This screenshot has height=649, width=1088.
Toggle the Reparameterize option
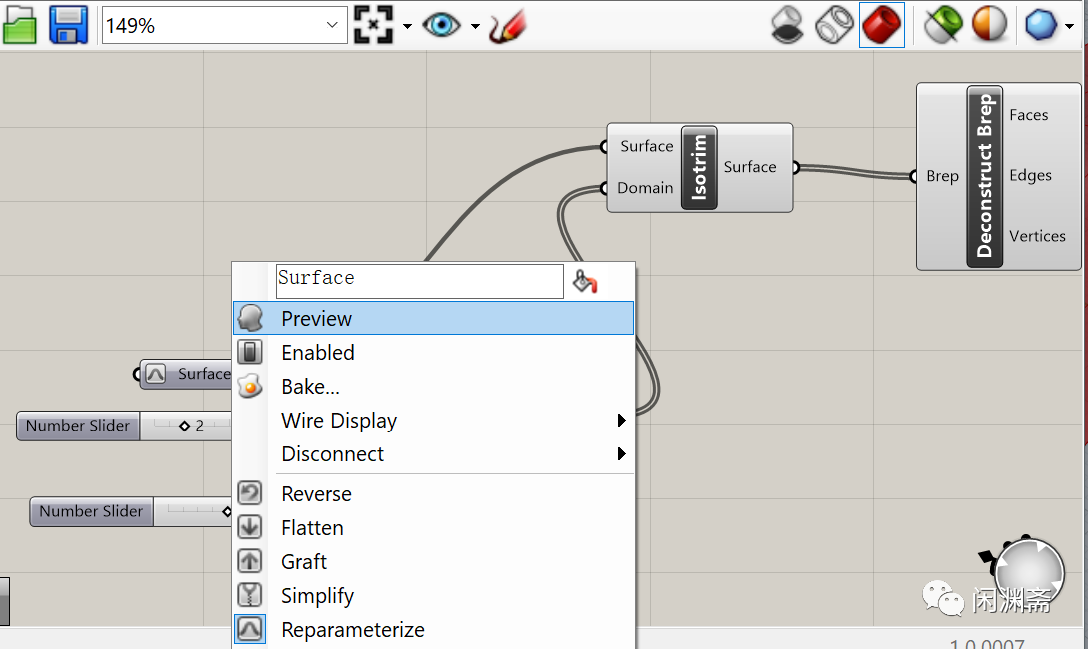click(434, 630)
